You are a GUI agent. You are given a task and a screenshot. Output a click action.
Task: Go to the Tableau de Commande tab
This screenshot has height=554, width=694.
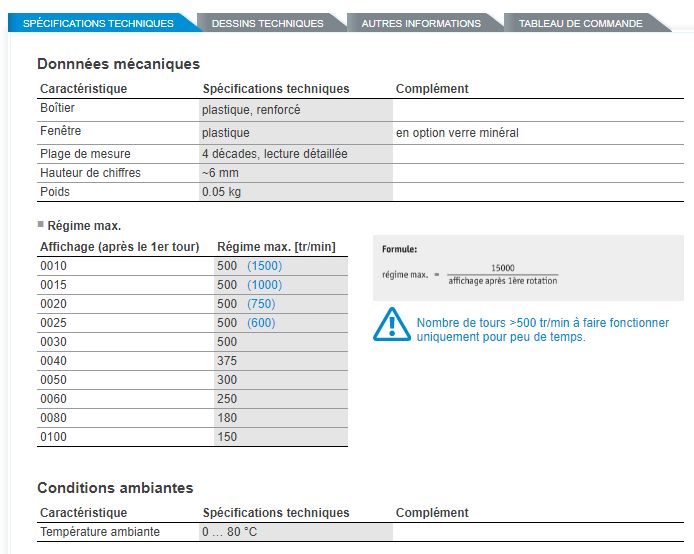(580, 23)
